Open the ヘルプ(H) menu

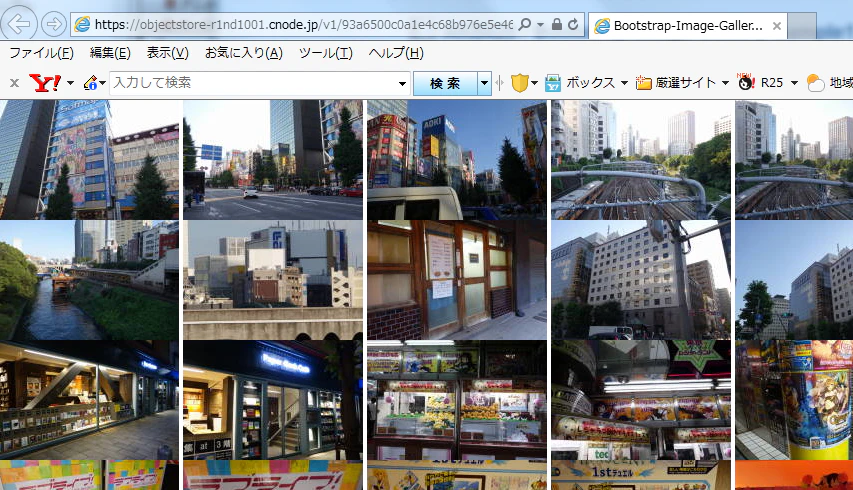pos(395,53)
